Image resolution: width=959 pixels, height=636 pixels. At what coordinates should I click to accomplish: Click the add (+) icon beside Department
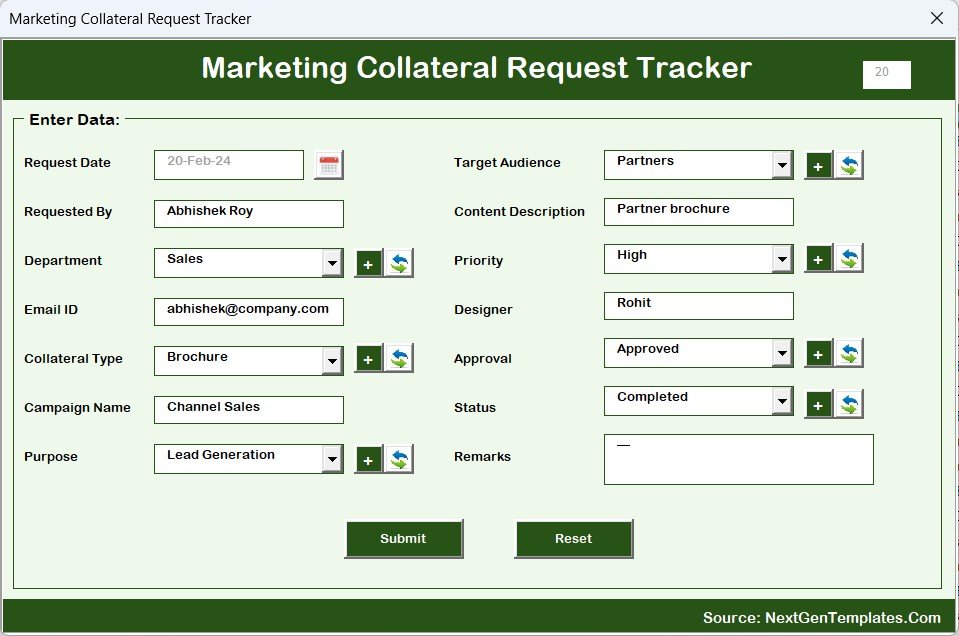pos(368,264)
